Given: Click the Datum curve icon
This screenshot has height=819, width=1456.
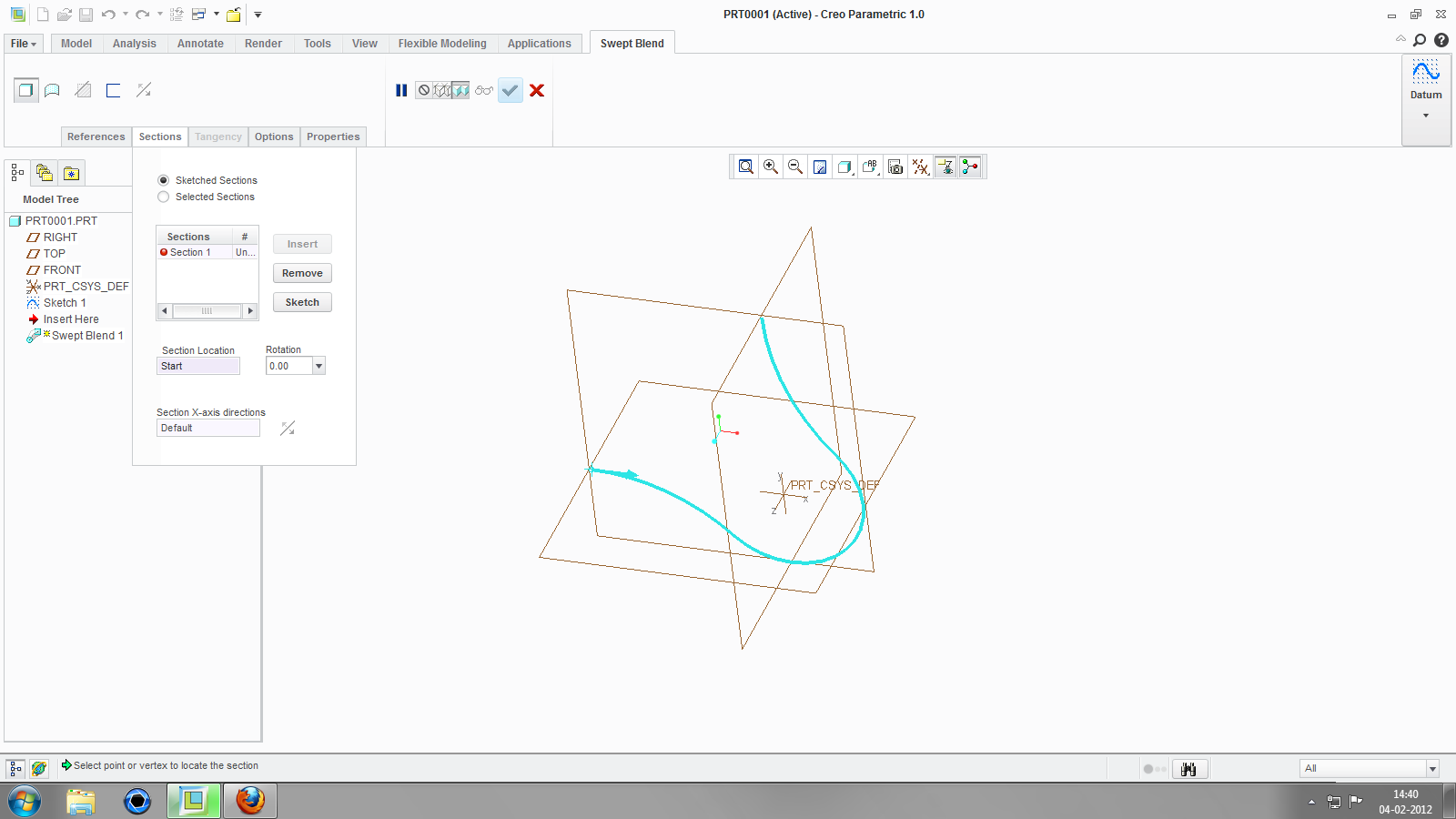Looking at the screenshot, I should tap(1426, 72).
